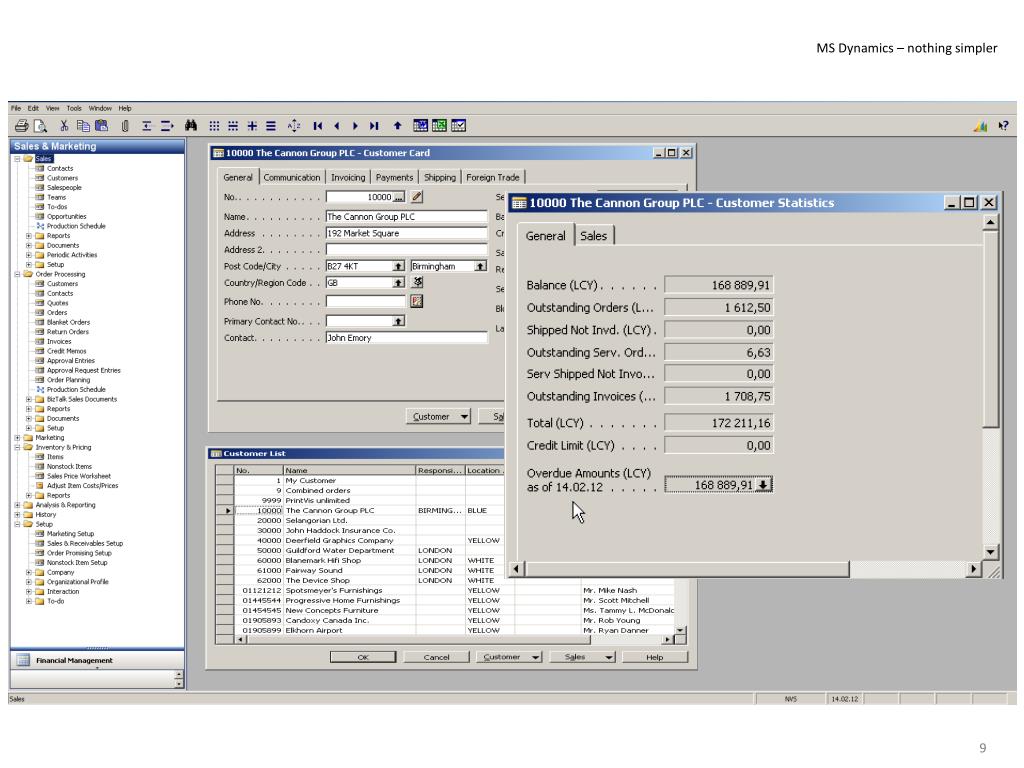
Task: Jump to the last record
Action: (374, 126)
